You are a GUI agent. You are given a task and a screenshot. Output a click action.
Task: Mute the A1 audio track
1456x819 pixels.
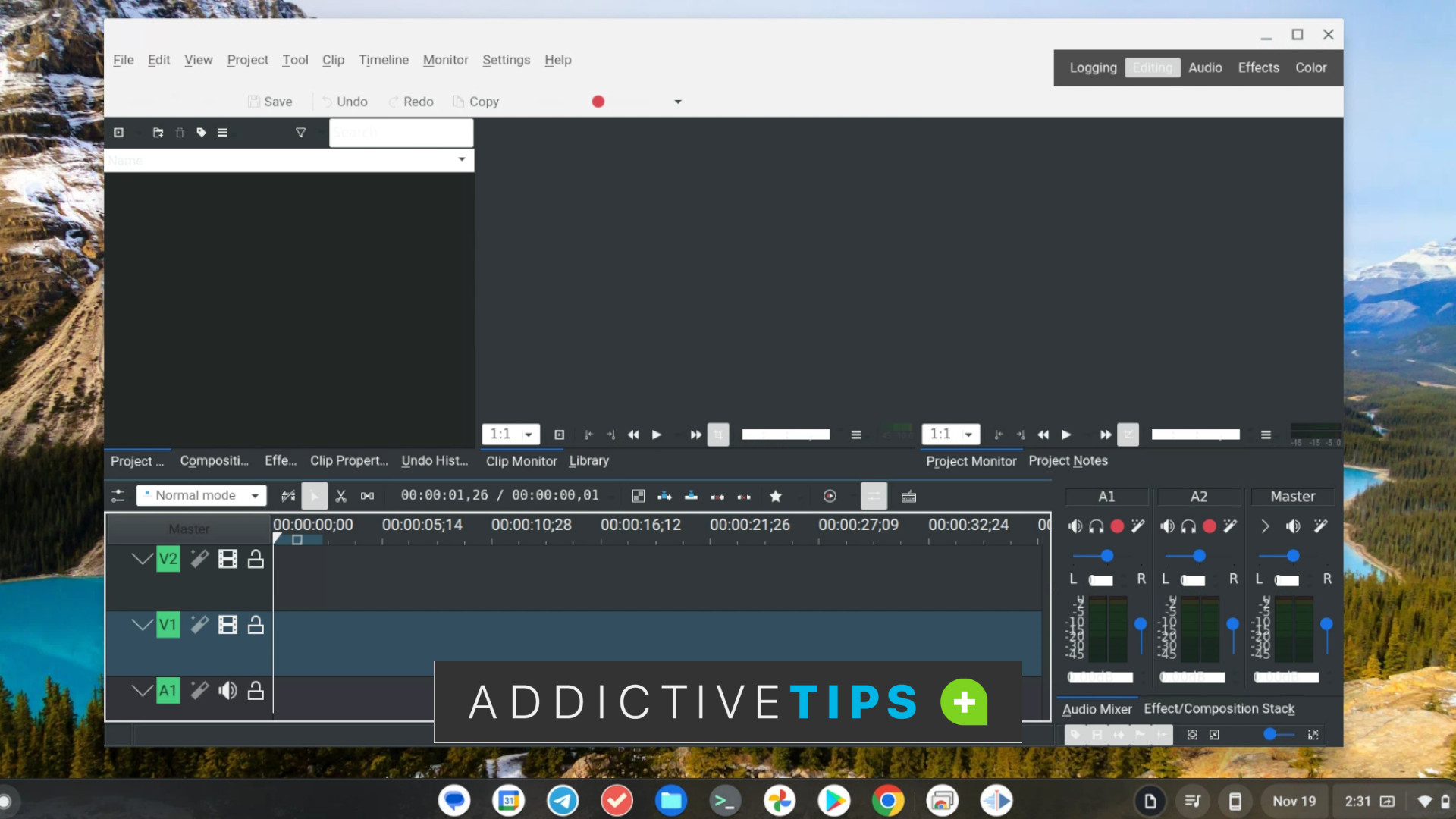pos(228,691)
